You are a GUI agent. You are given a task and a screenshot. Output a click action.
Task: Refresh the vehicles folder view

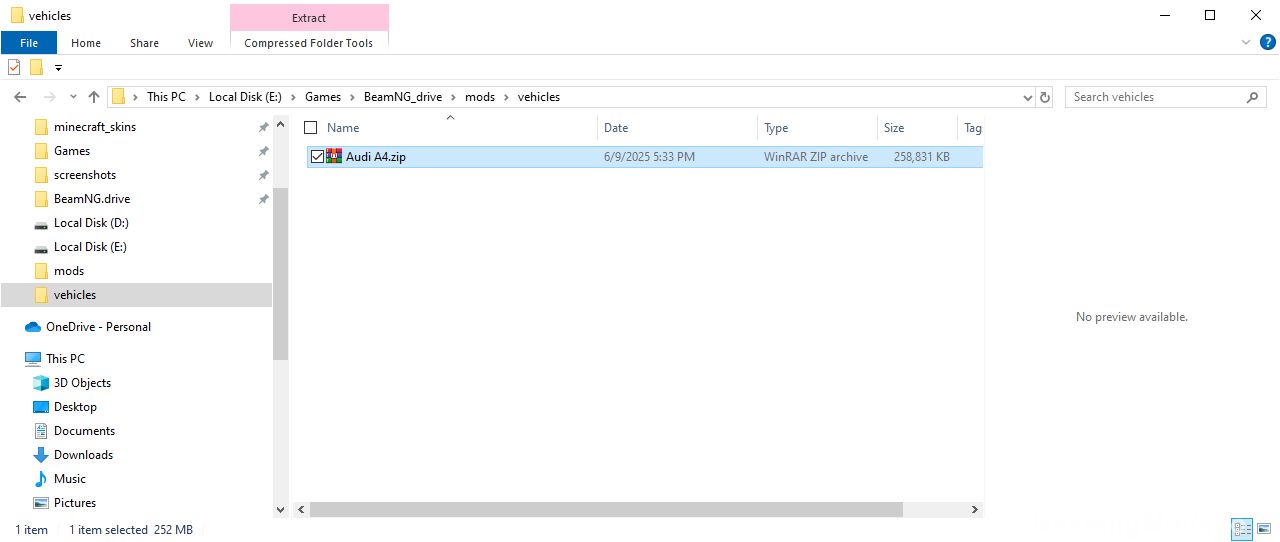[1046, 97]
